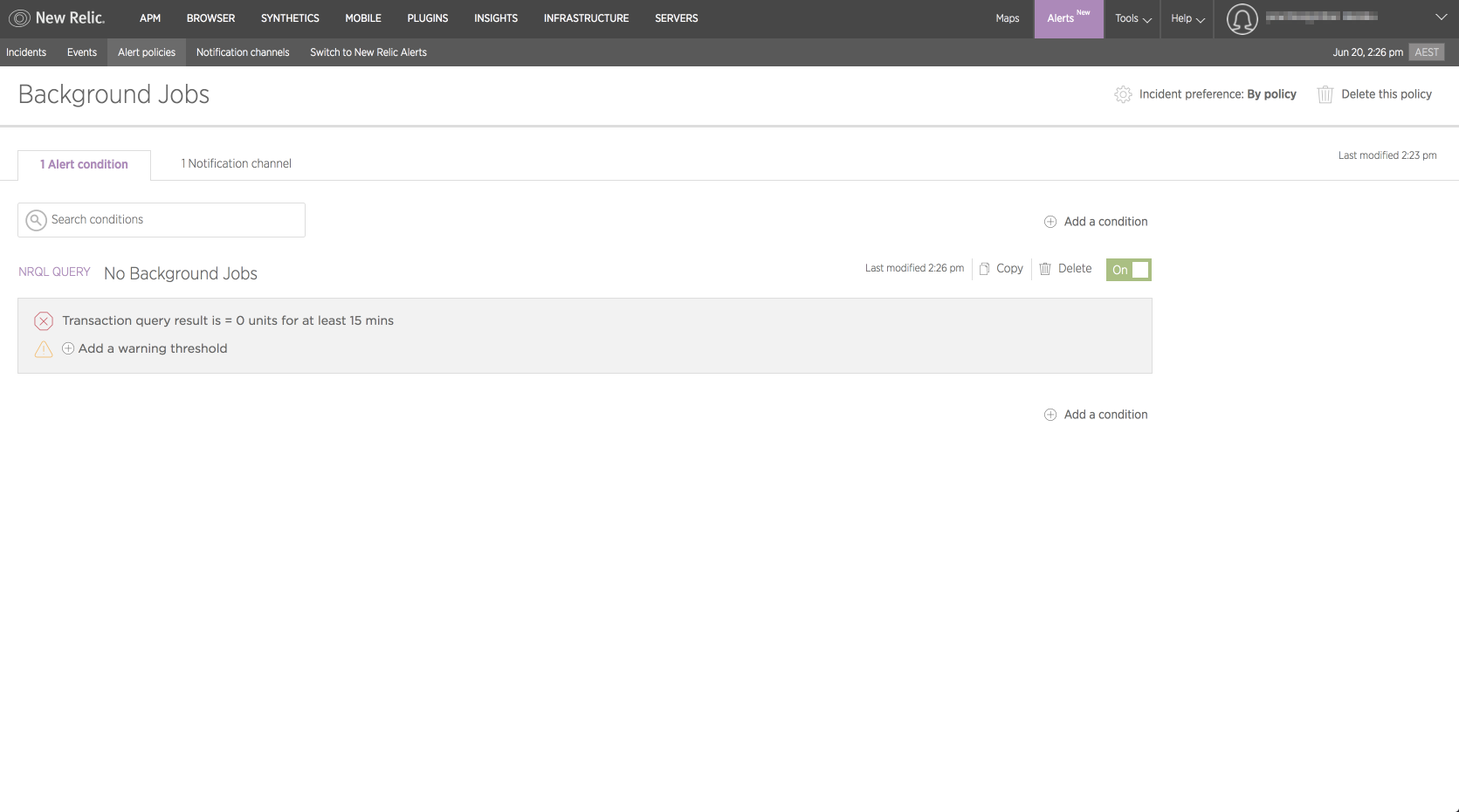Click the plus icon before Add a warning threshold
The width and height of the screenshot is (1459, 812).
[68, 348]
